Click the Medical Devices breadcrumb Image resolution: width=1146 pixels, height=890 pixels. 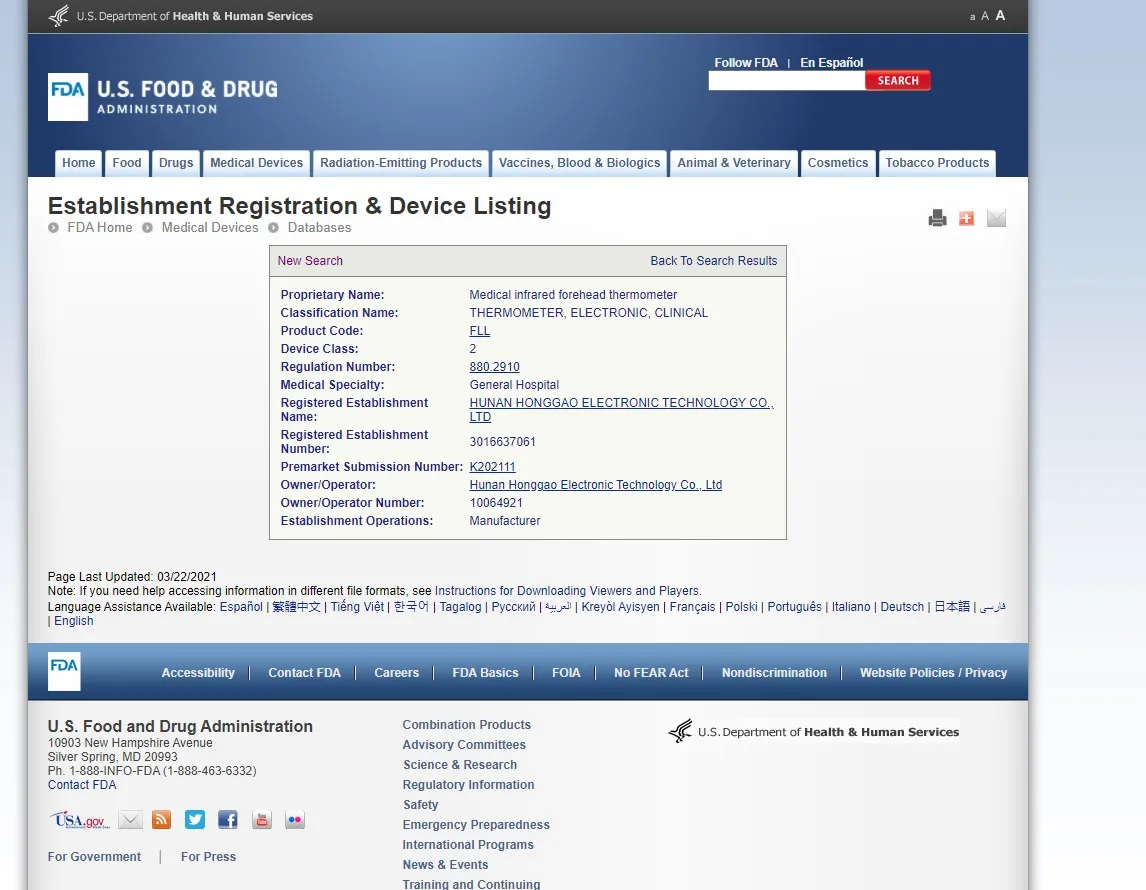click(x=210, y=227)
